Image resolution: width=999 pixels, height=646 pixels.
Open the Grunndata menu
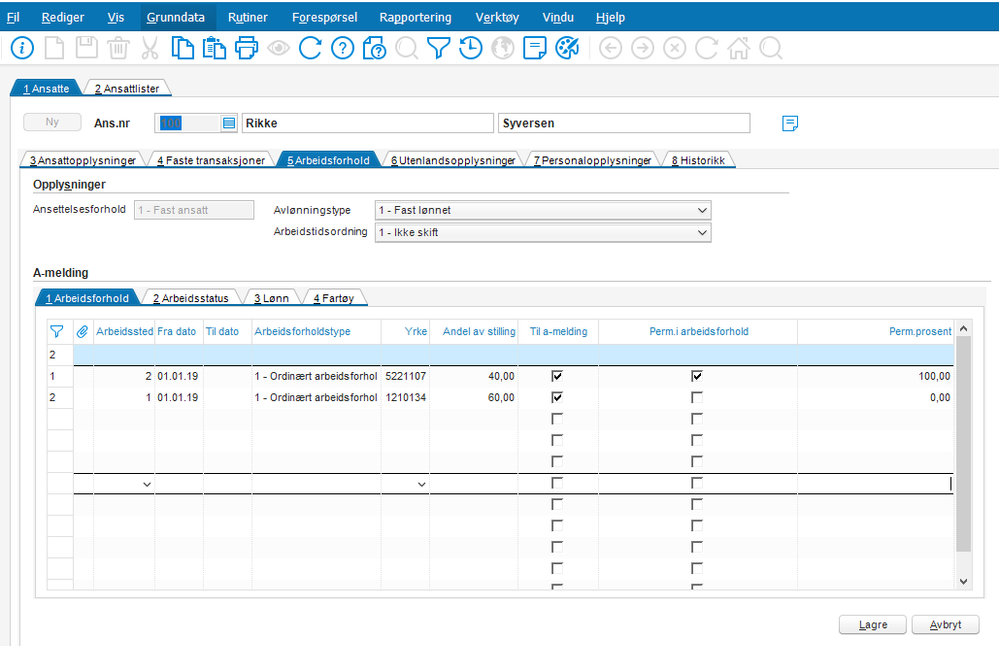(176, 17)
